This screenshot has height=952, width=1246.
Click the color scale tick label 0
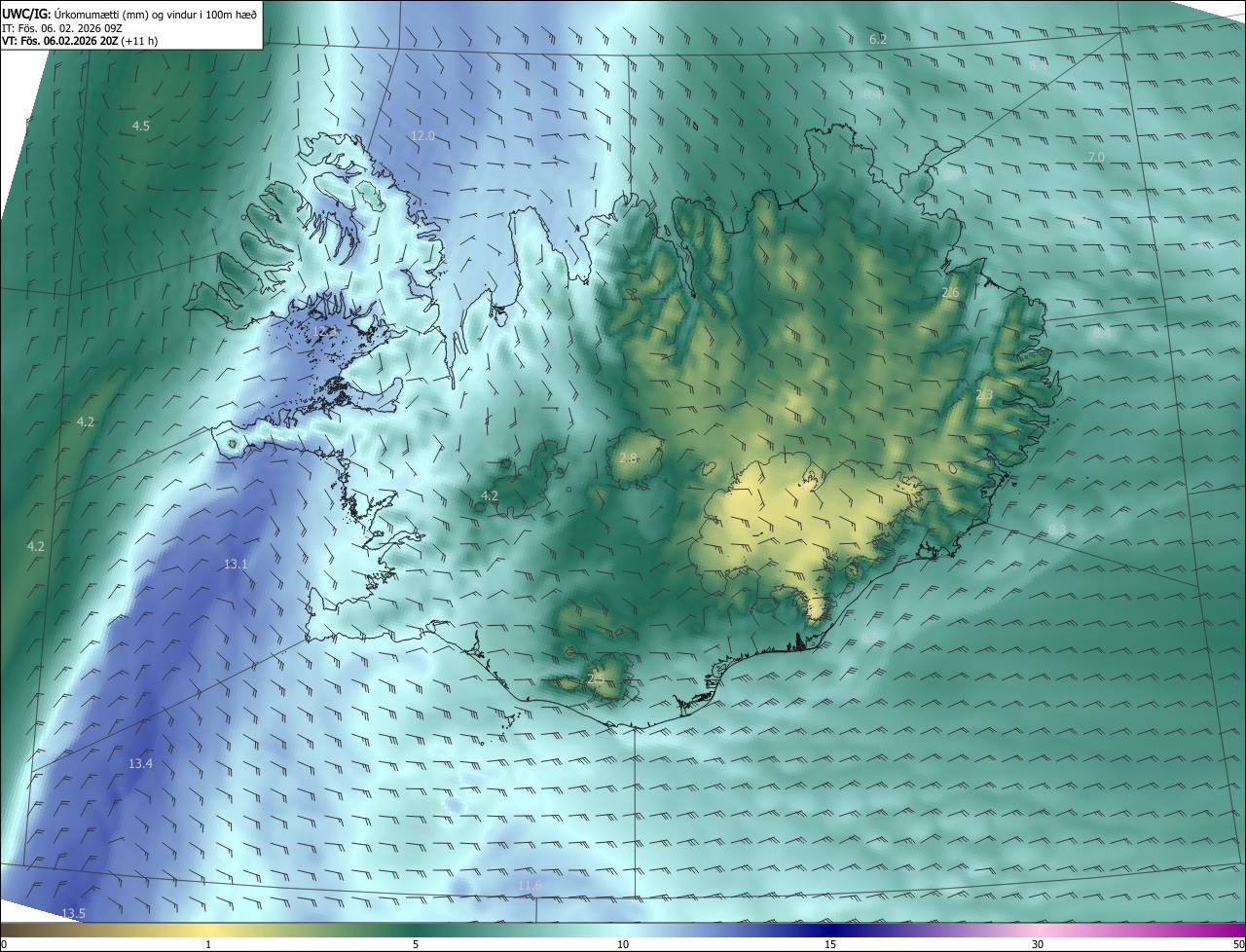(4, 944)
